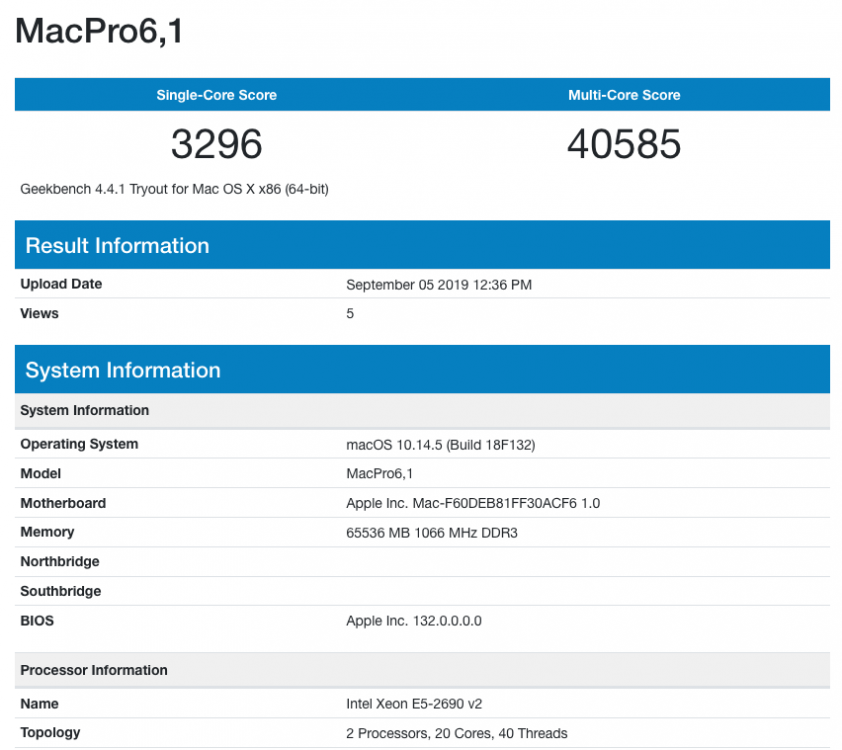
Task: Select the MacPro6,1 model value
Action: [380, 474]
